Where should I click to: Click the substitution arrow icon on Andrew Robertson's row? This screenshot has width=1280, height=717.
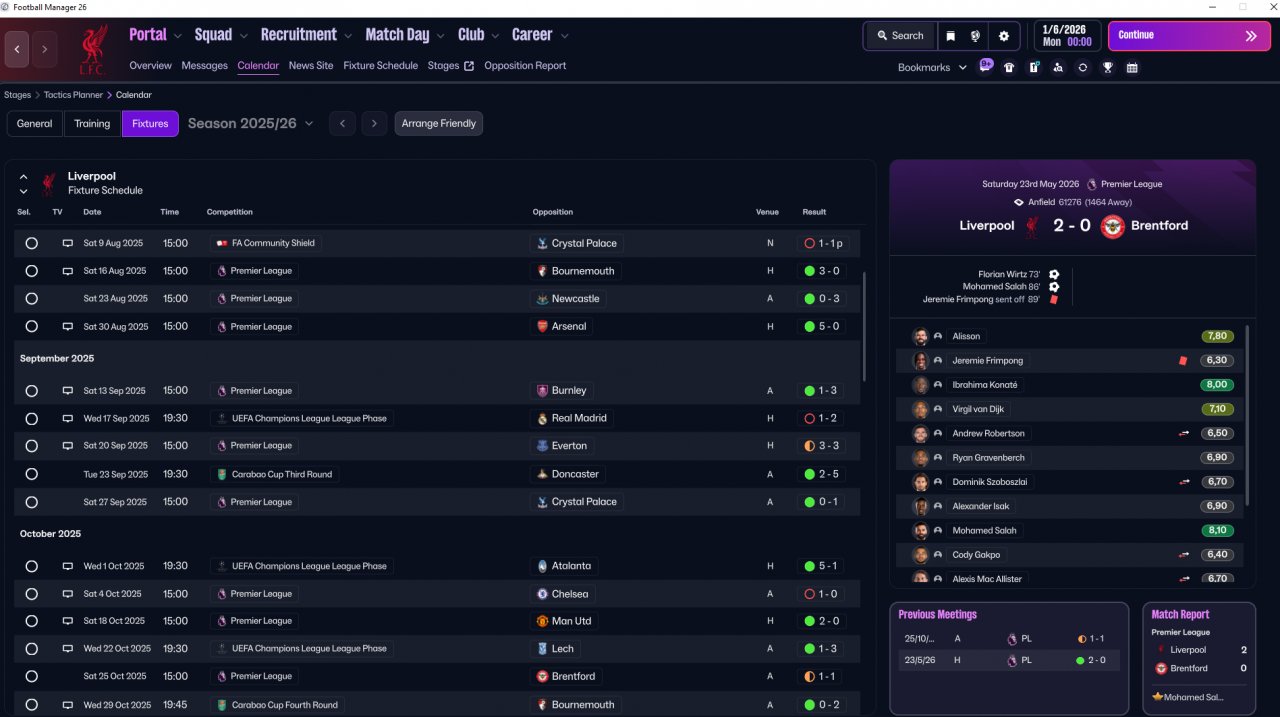pyautogui.click(x=1184, y=434)
